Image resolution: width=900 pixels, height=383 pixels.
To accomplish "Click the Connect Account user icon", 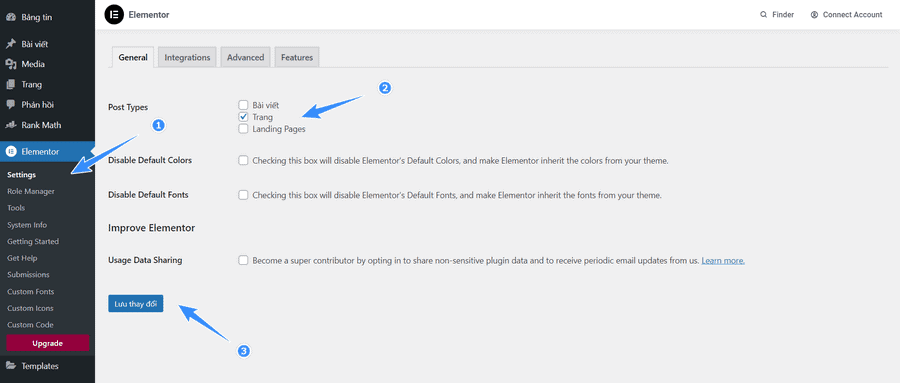I will pos(814,15).
